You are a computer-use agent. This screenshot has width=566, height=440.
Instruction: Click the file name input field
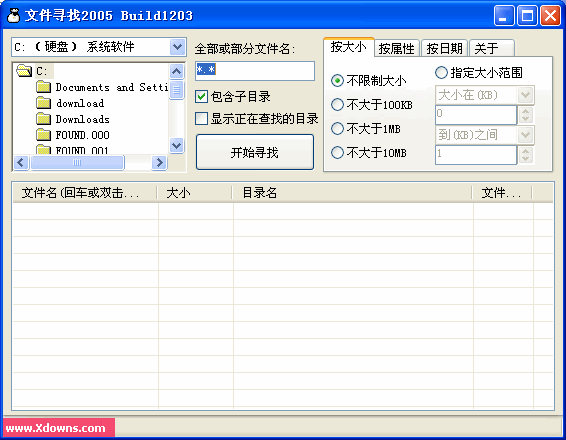click(255, 71)
